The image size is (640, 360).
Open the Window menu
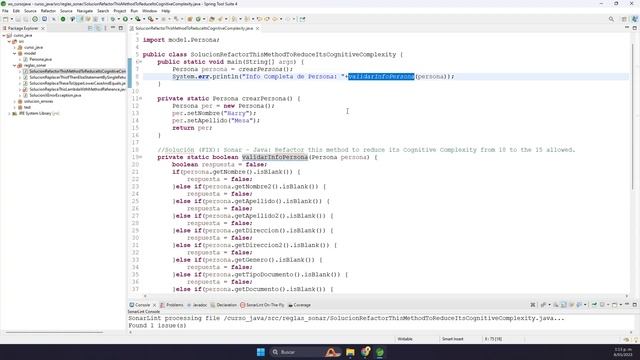(x=149, y=11)
